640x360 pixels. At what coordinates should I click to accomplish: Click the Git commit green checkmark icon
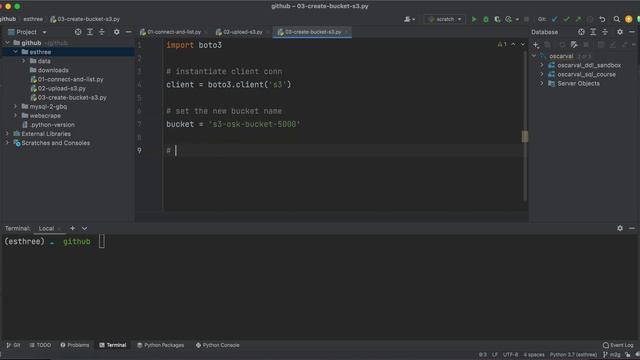pyautogui.click(x=566, y=19)
